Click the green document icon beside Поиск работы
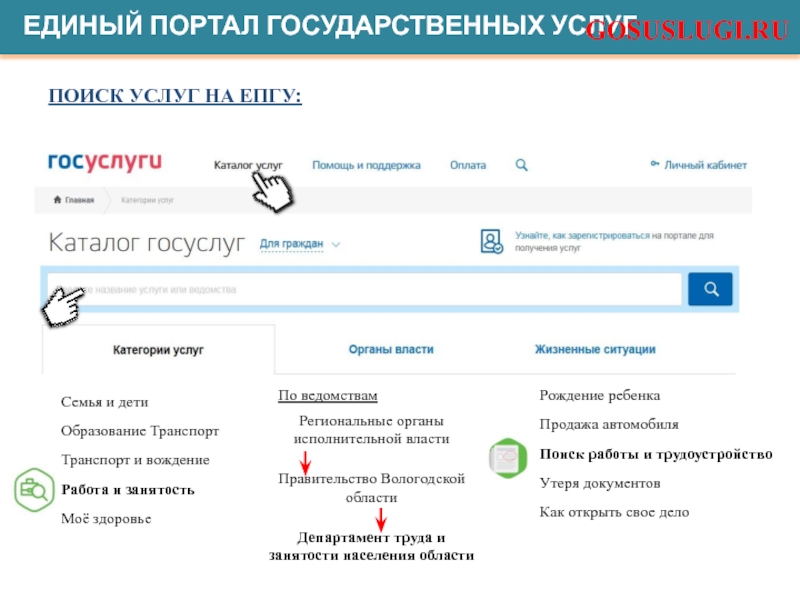 click(x=508, y=458)
